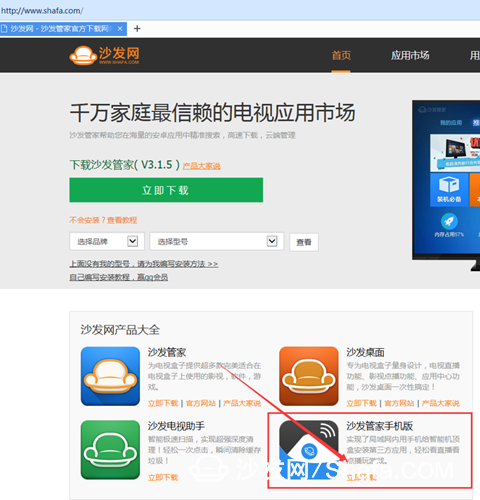Click the 查看 button
480x500 pixels.
click(304, 242)
